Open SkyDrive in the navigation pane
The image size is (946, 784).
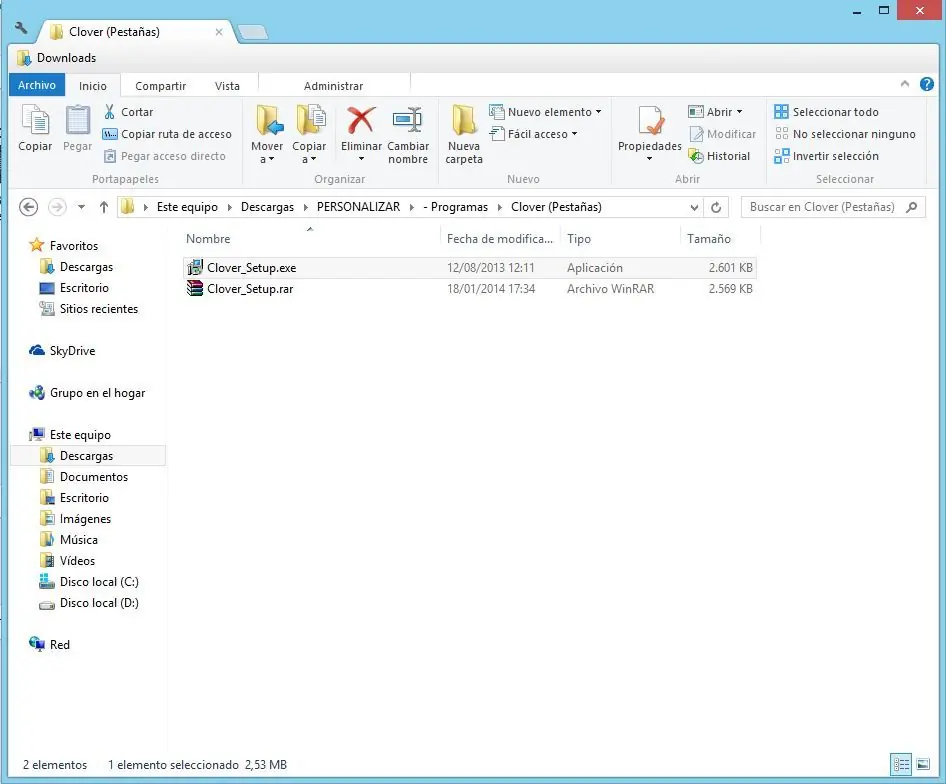[62, 351]
